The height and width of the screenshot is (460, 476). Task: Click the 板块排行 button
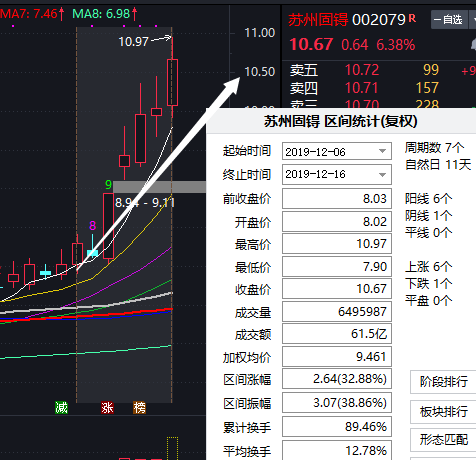[x=443, y=411]
